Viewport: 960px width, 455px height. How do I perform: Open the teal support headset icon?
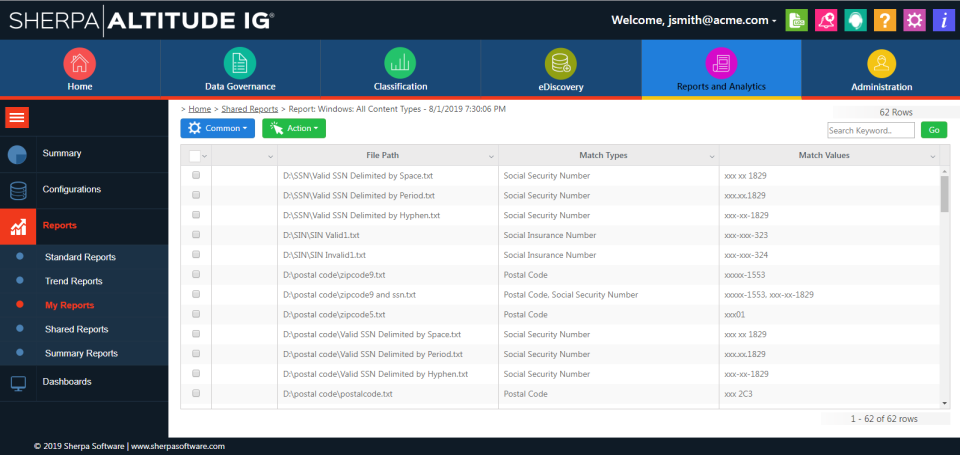tap(855, 20)
